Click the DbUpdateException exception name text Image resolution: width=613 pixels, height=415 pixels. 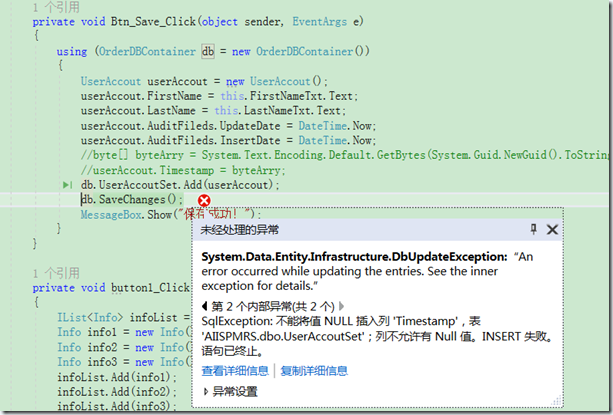click(354, 257)
